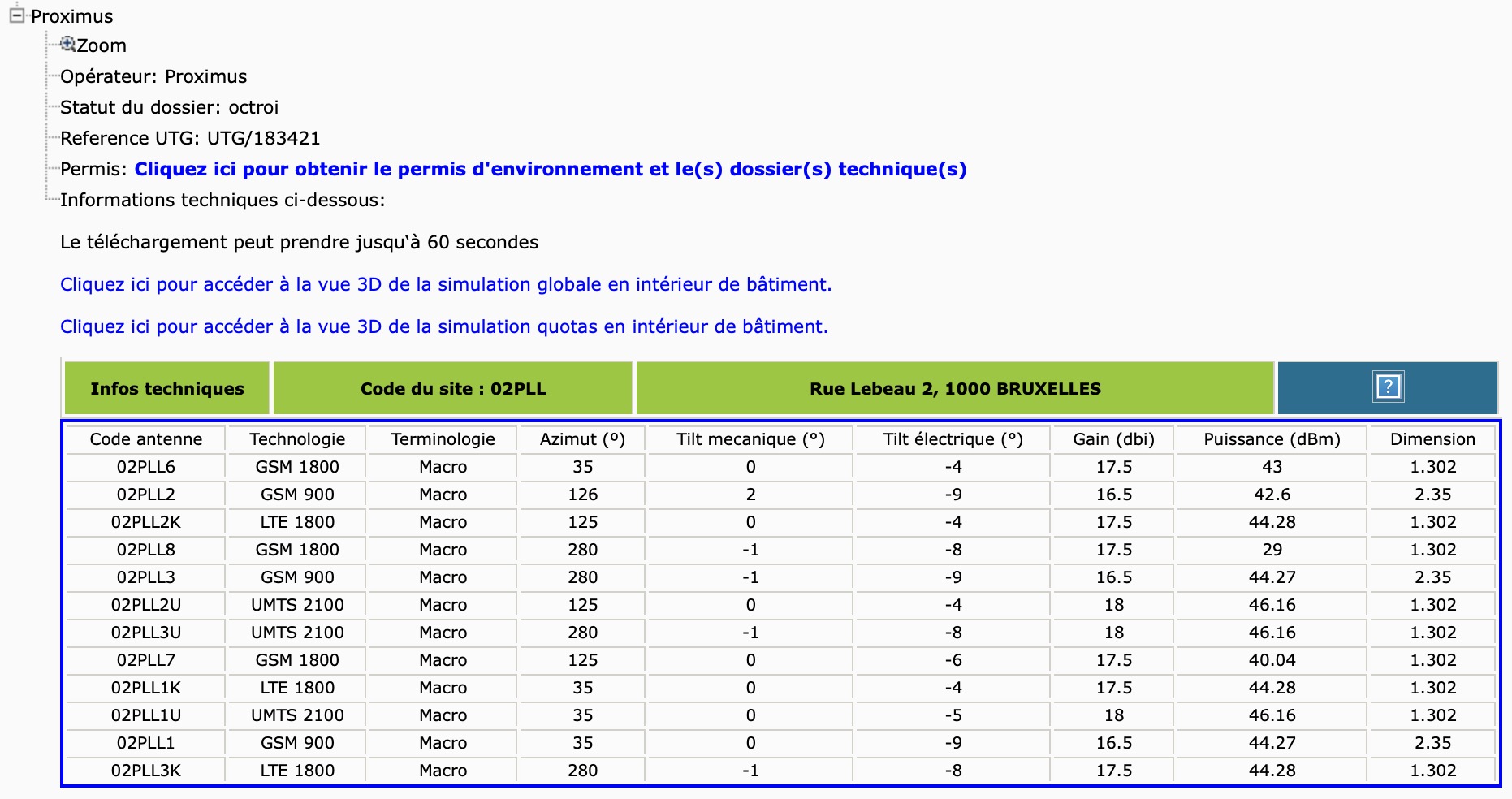Select the Reference UTG: UTG/183421 row
Image resolution: width=1512 pixels, height=799 pixels.
click(x=190, y=138)
